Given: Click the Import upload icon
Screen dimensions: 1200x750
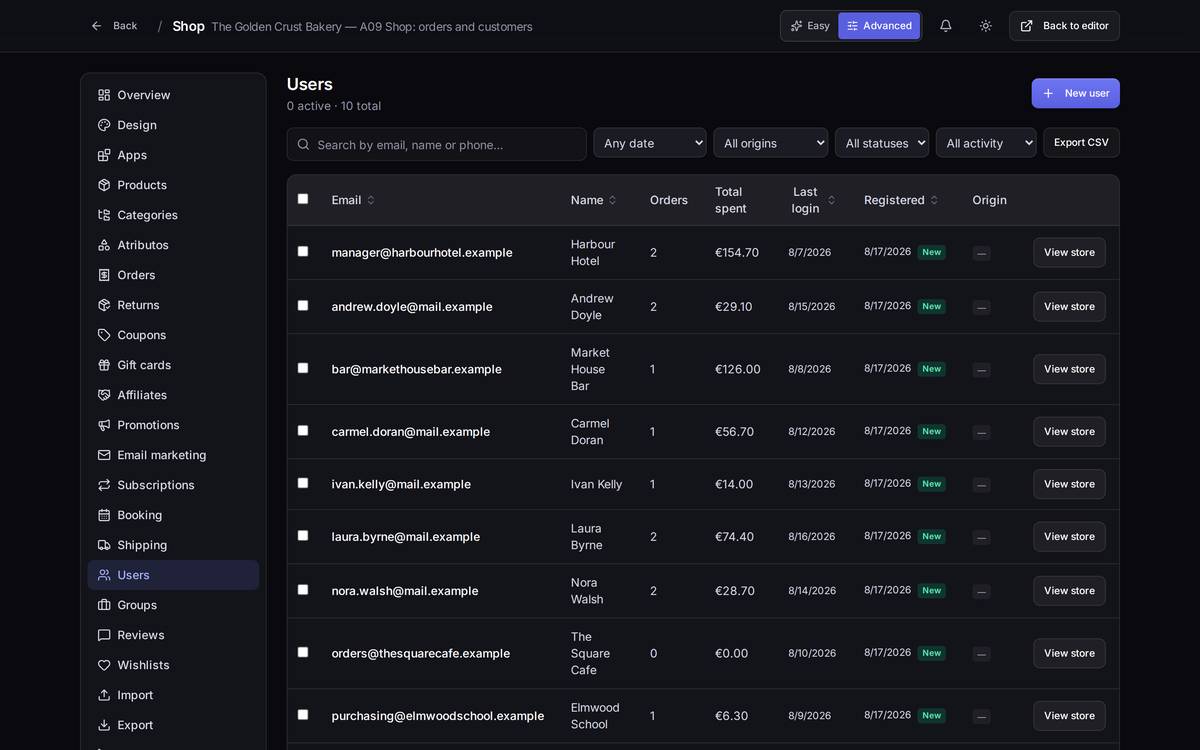Looking at the screenshot, I should pyautogui.click(x=104, y=695).
